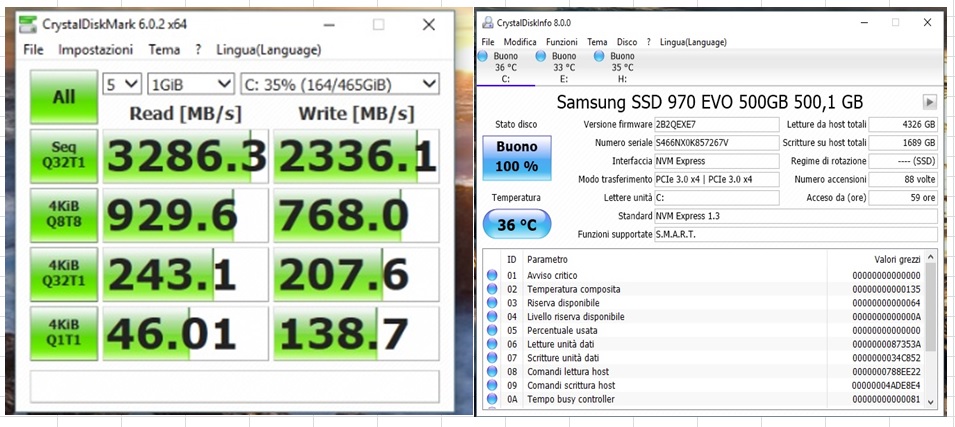Open Tema menu in CrystalDiskMark
Screen dimensions: 955x427
(164, 50)
